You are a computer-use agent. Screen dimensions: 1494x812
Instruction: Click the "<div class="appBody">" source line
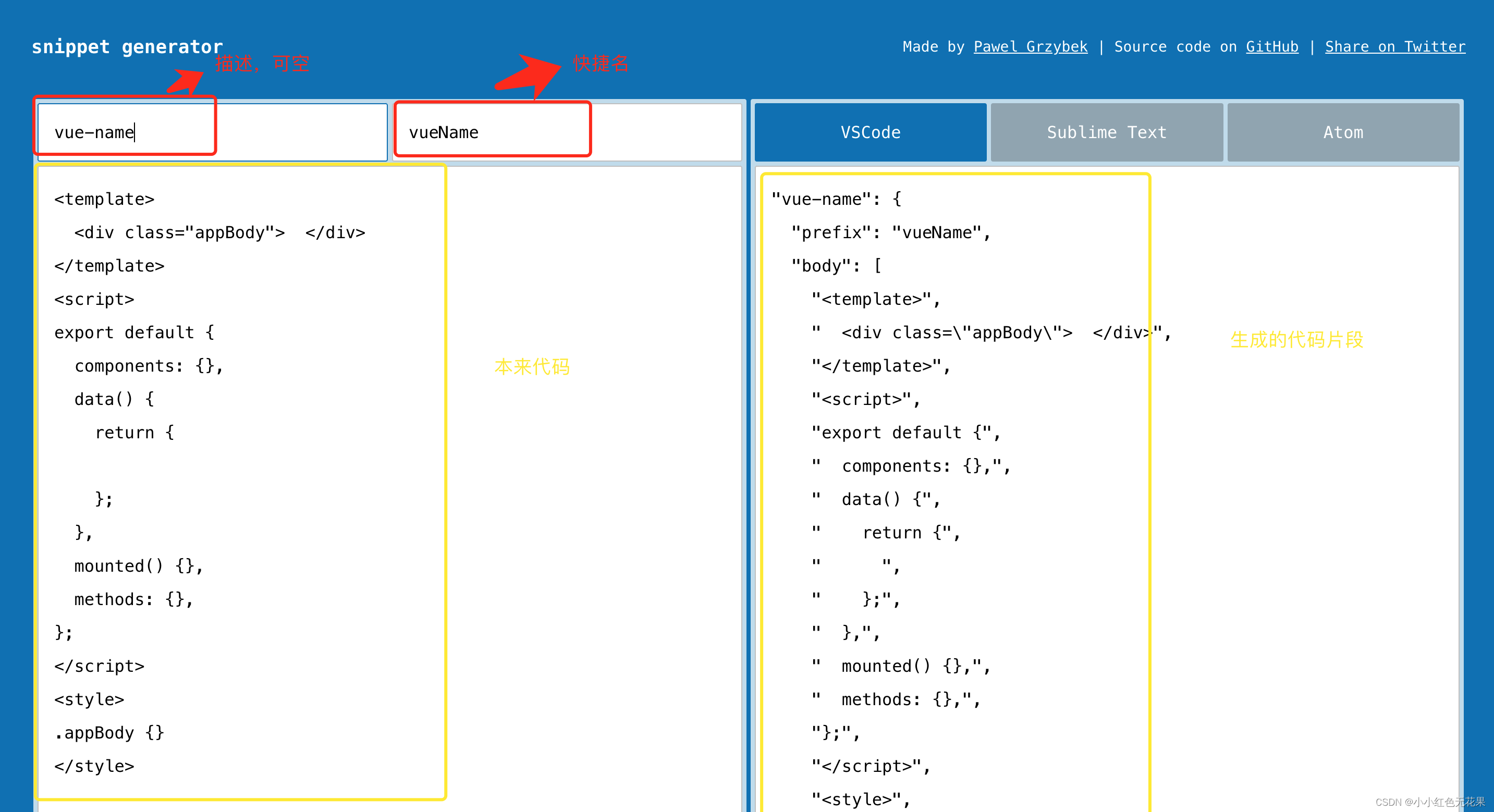[x=220, y=232]
